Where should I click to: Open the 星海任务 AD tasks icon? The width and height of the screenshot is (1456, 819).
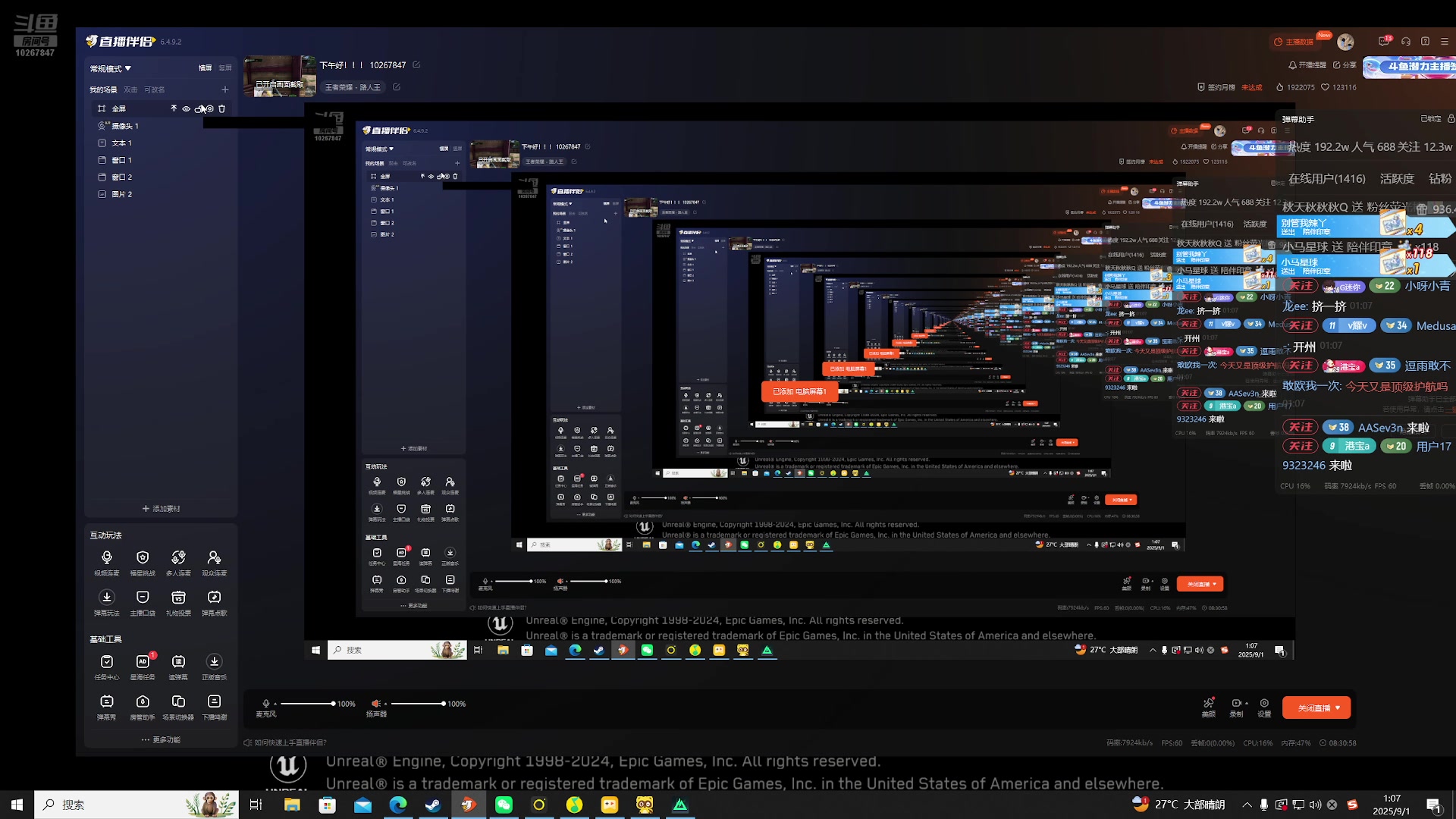[143, 667]
